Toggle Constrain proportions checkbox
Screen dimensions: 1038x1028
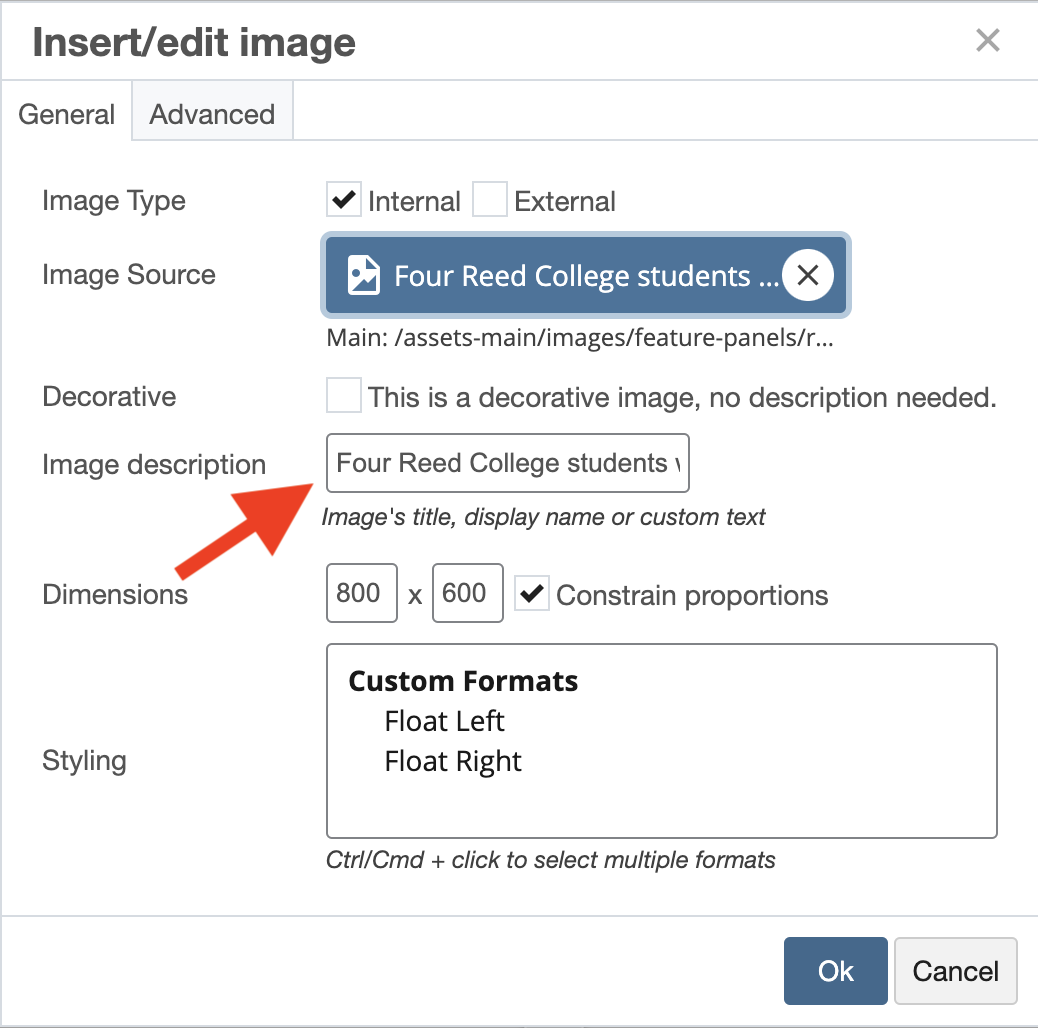click(x=531, y=594)
